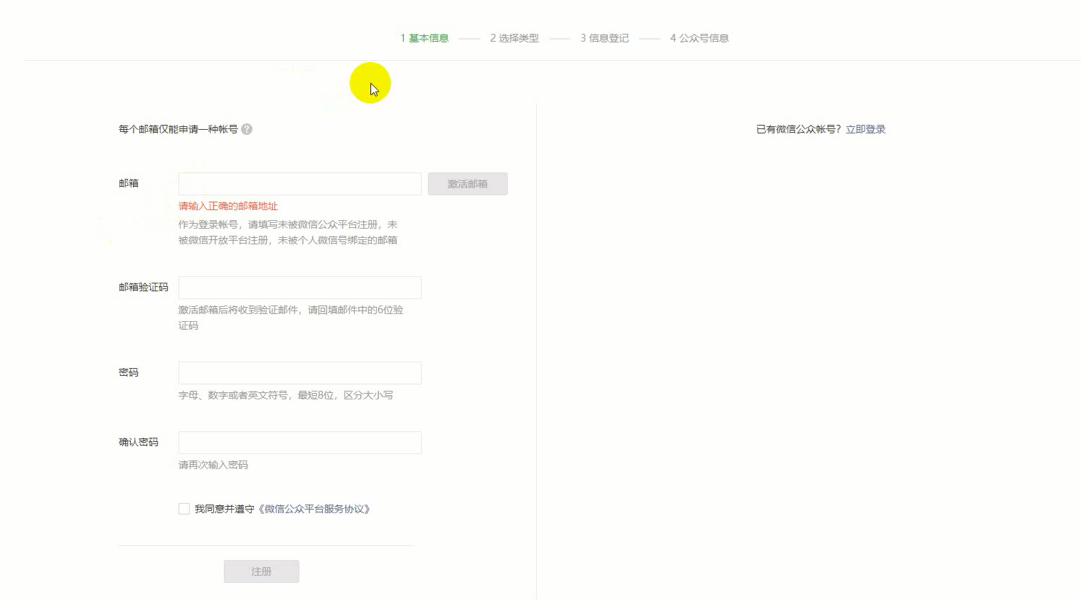This screenshot has height=601, width=1081.
Task: Click the 激活邮箱 button
Action: pos(468,183)
